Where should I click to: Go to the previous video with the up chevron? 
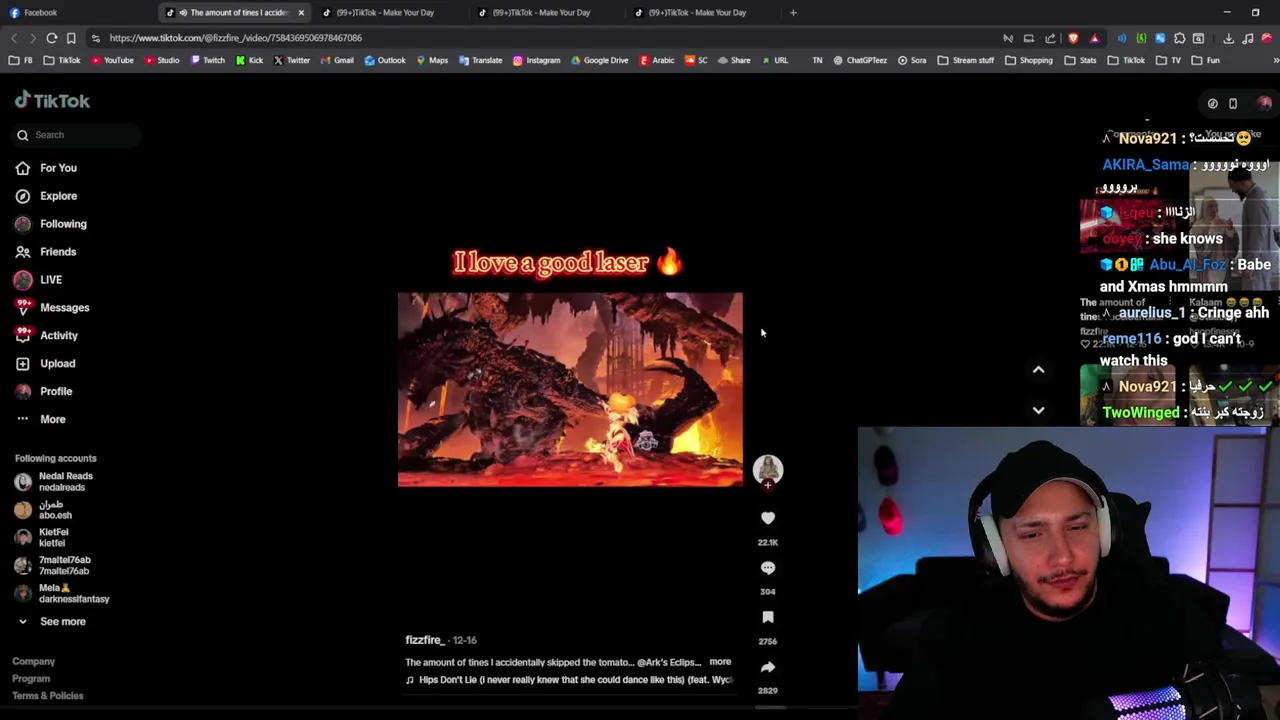pos(1038,370)
